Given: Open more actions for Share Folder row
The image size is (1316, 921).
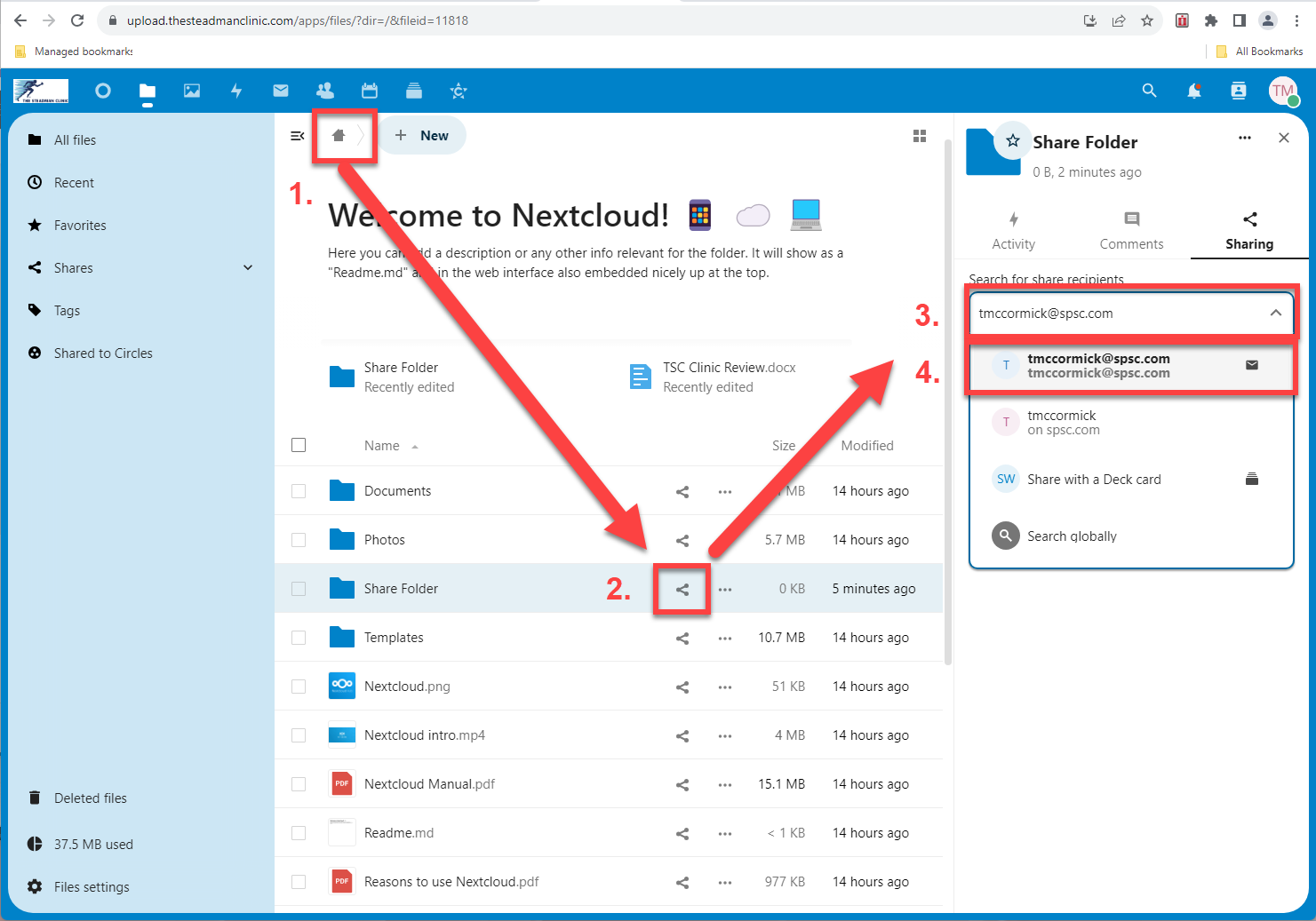Looking at the screenshot, I should click(x=725, y=589).
